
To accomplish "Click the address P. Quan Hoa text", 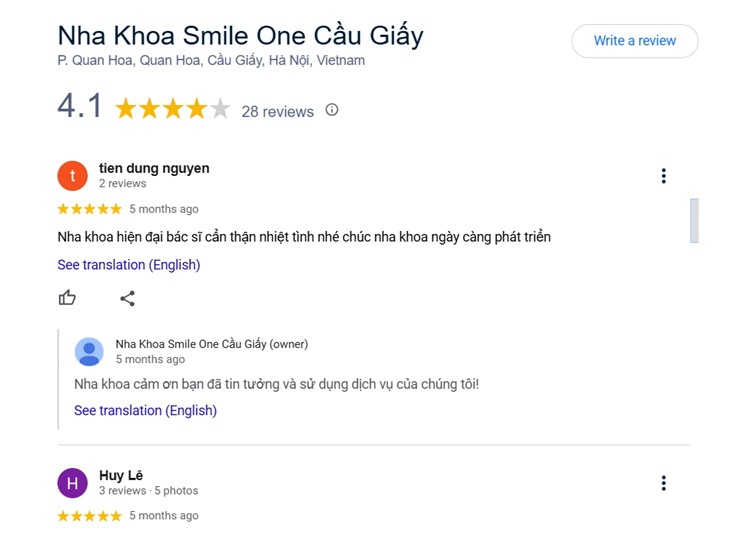I will (x=211, y=61).
